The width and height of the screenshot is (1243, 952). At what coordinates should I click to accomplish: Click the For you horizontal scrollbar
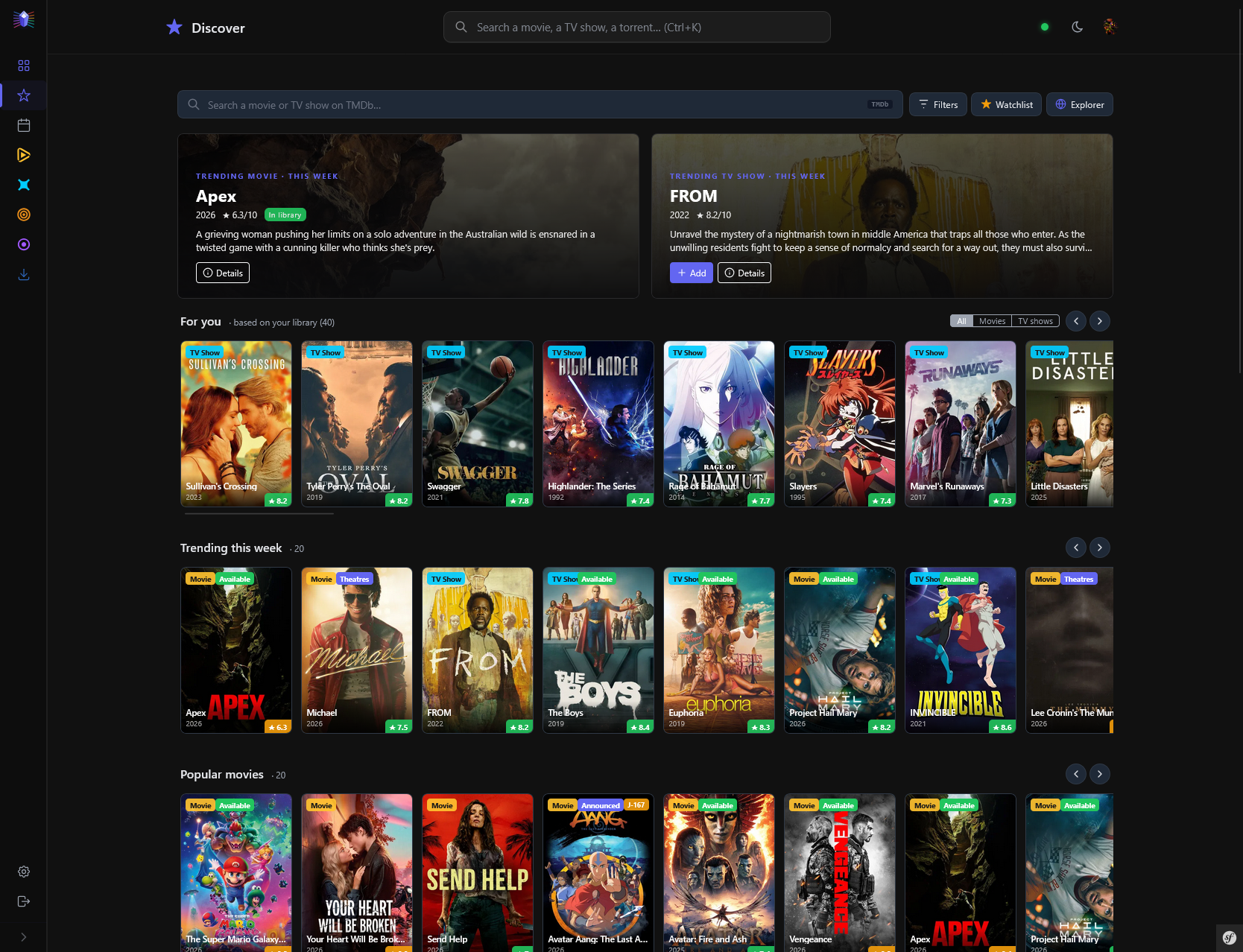(260, 513)
